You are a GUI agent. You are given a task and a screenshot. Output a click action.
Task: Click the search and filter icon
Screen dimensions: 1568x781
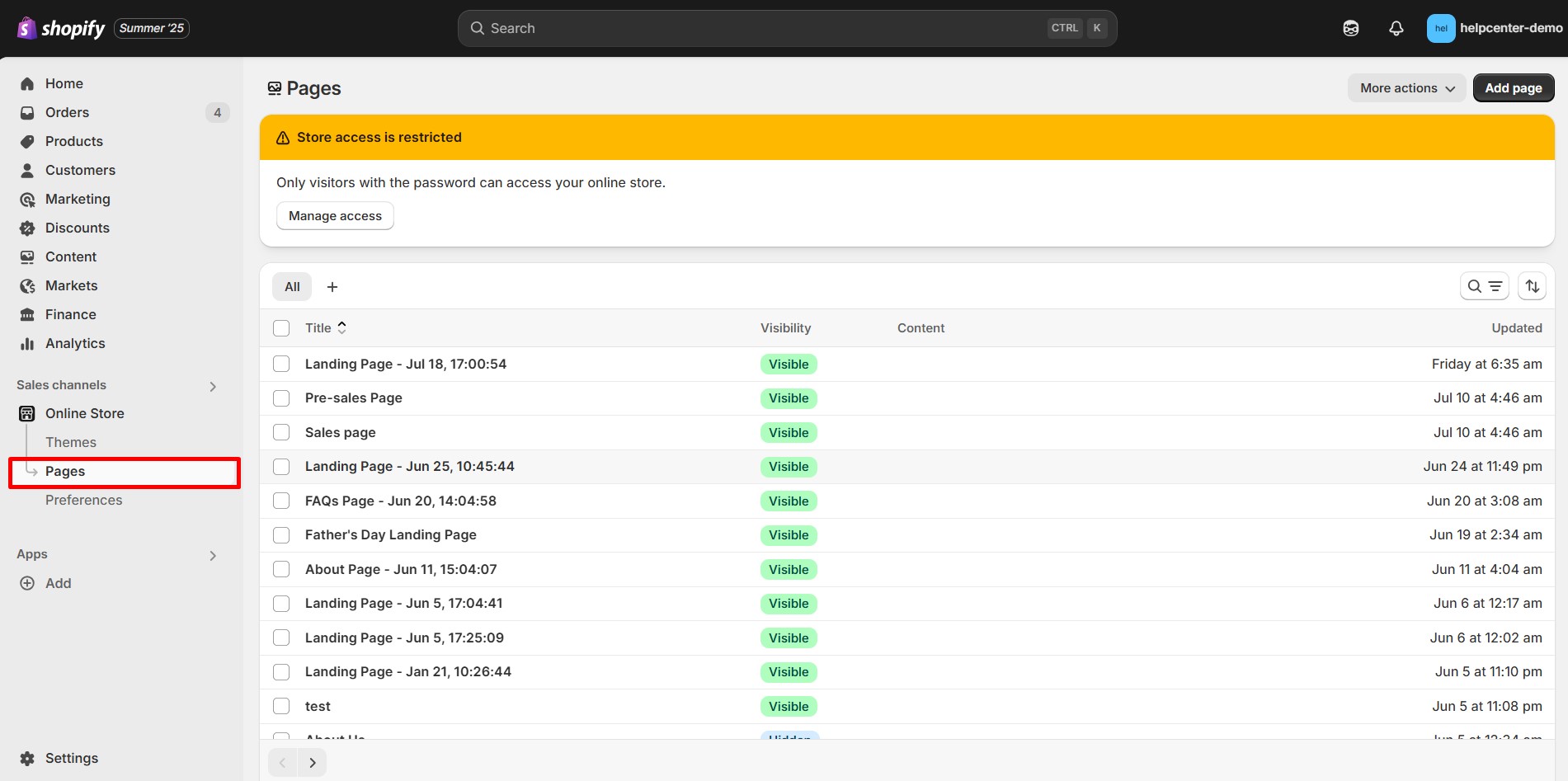coord(1484,286)
